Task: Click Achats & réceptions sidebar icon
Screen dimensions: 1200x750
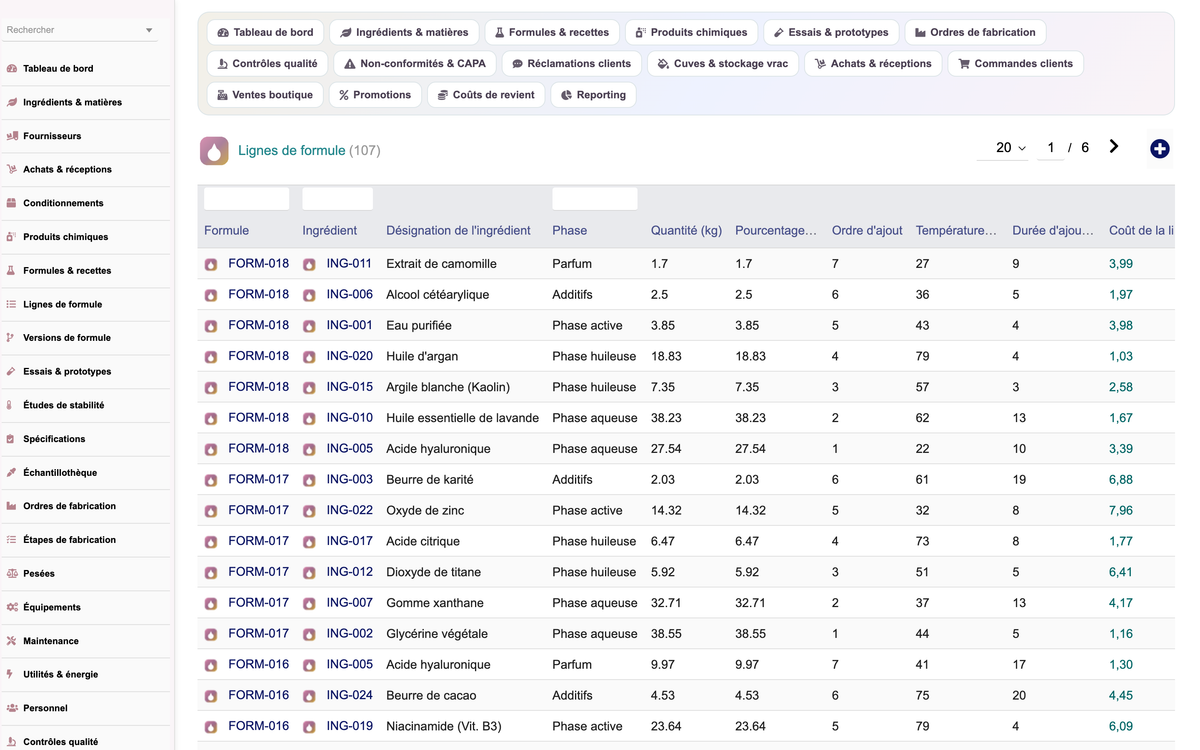Action: (12, 170)
